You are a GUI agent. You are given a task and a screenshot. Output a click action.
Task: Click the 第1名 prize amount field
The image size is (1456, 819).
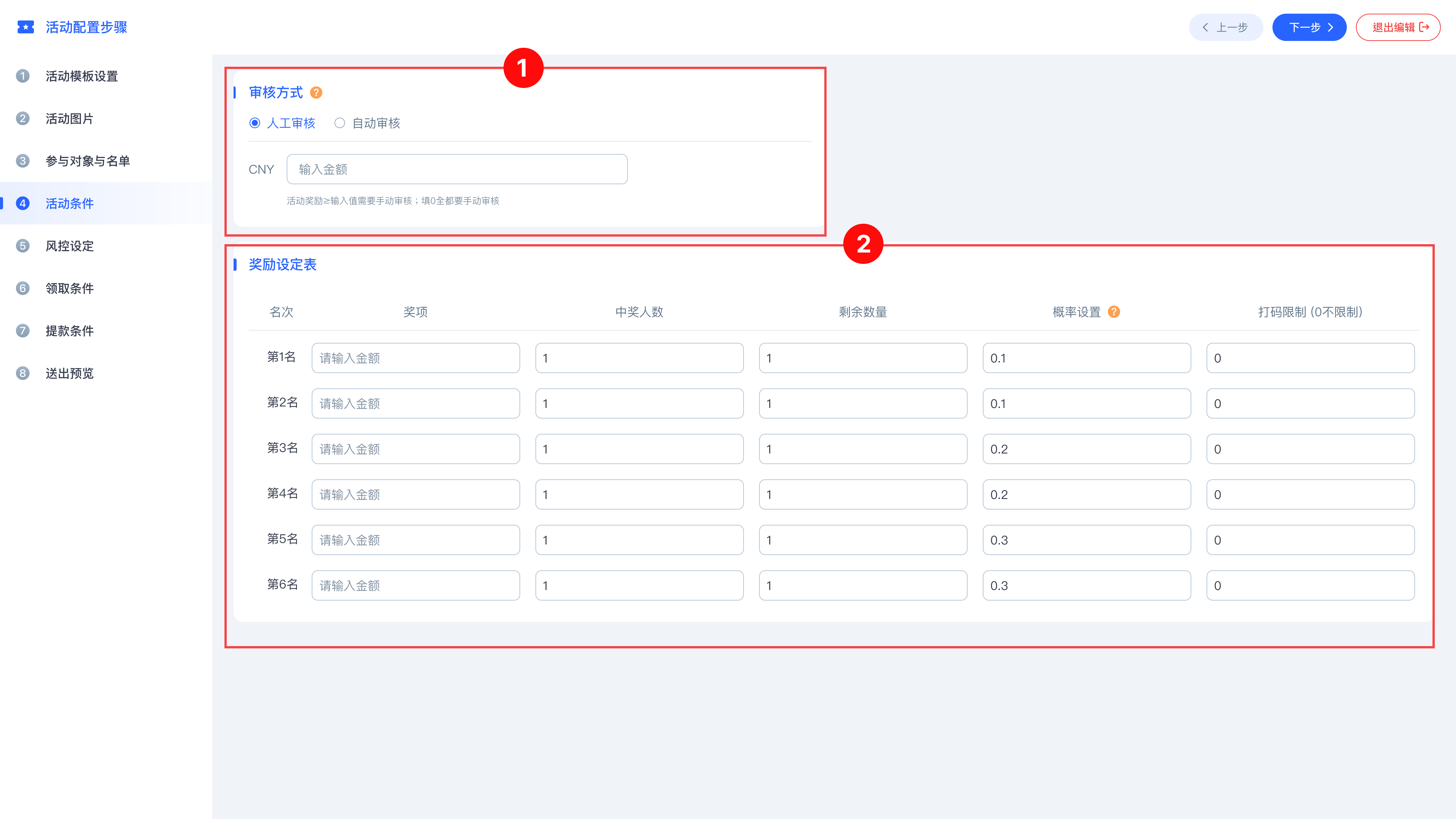pos(415,358)
